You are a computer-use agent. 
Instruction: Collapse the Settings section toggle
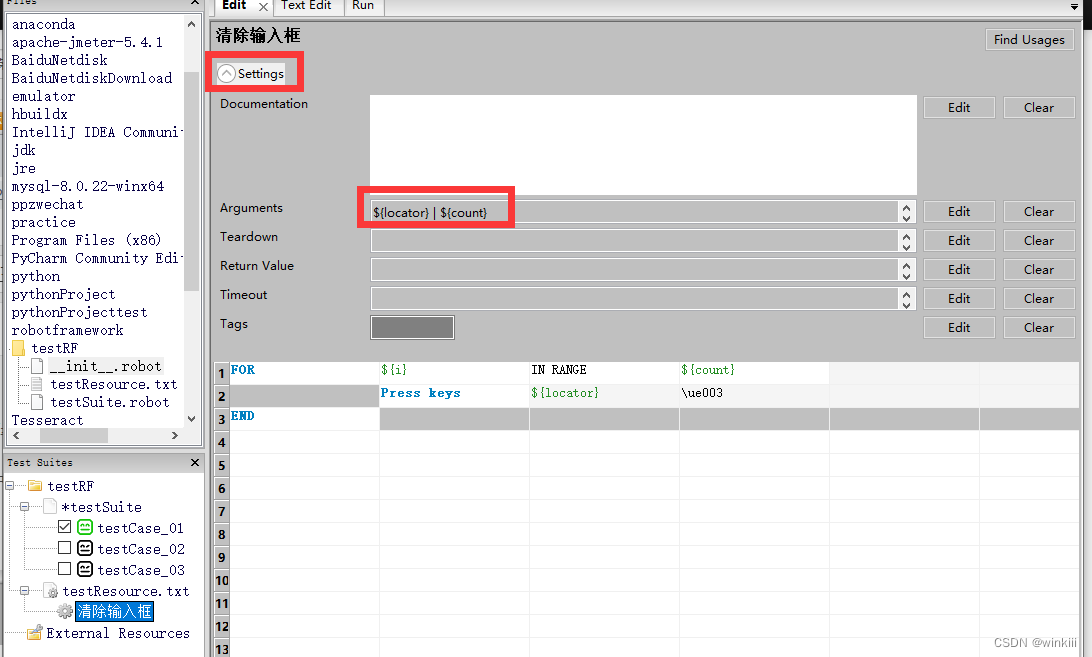[x=226, y=73]
